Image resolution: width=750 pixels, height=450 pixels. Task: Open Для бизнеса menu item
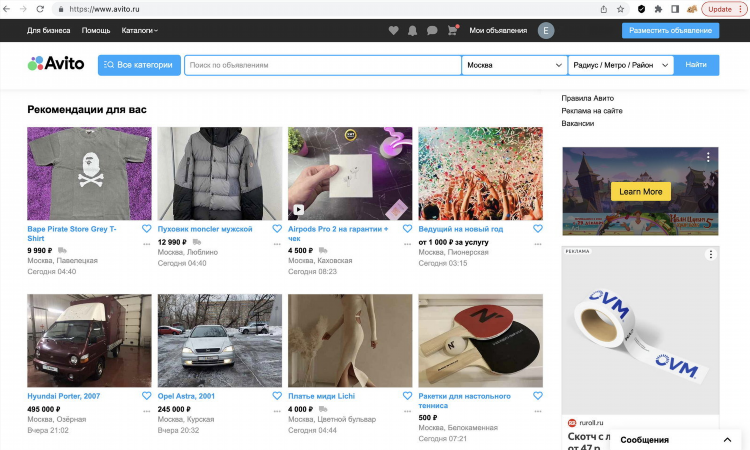click(x=48, y=31)
